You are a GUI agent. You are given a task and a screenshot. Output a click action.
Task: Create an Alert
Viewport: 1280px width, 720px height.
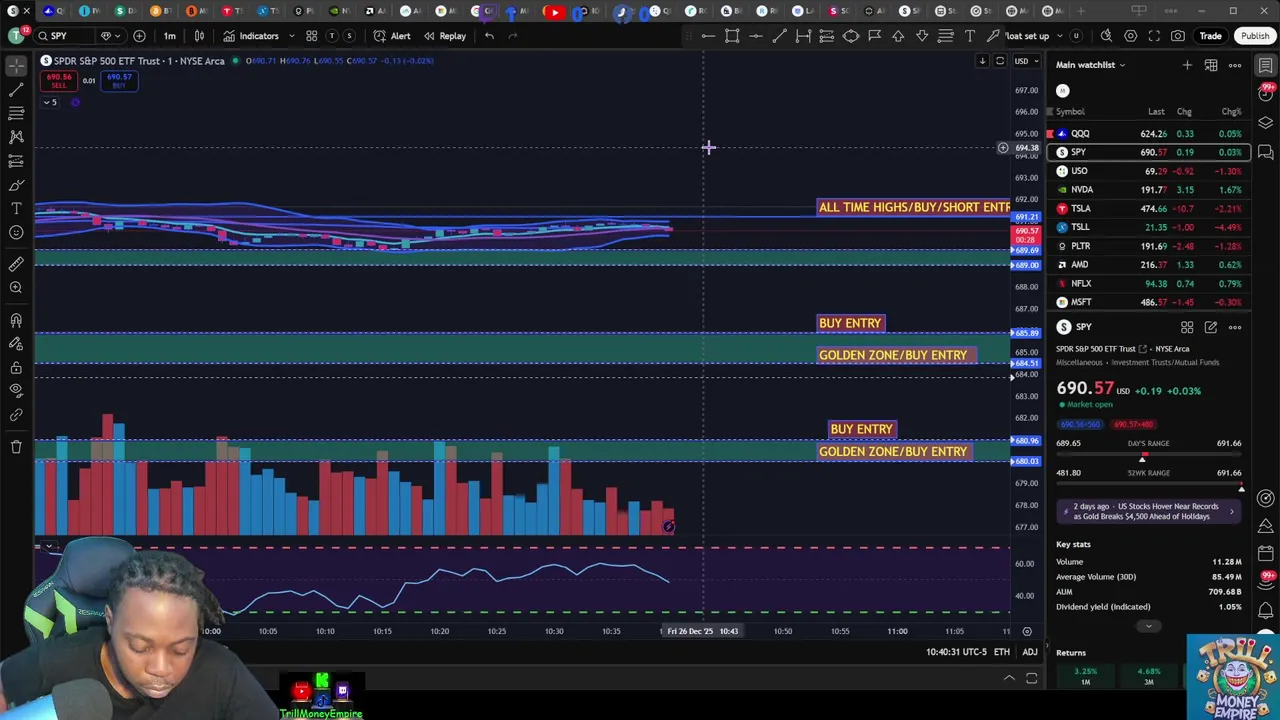(392, 36)
